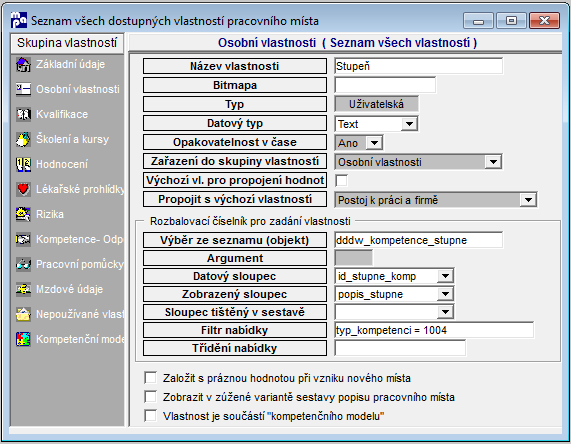Open the Datový typ dropdown

tap(409, 124)
